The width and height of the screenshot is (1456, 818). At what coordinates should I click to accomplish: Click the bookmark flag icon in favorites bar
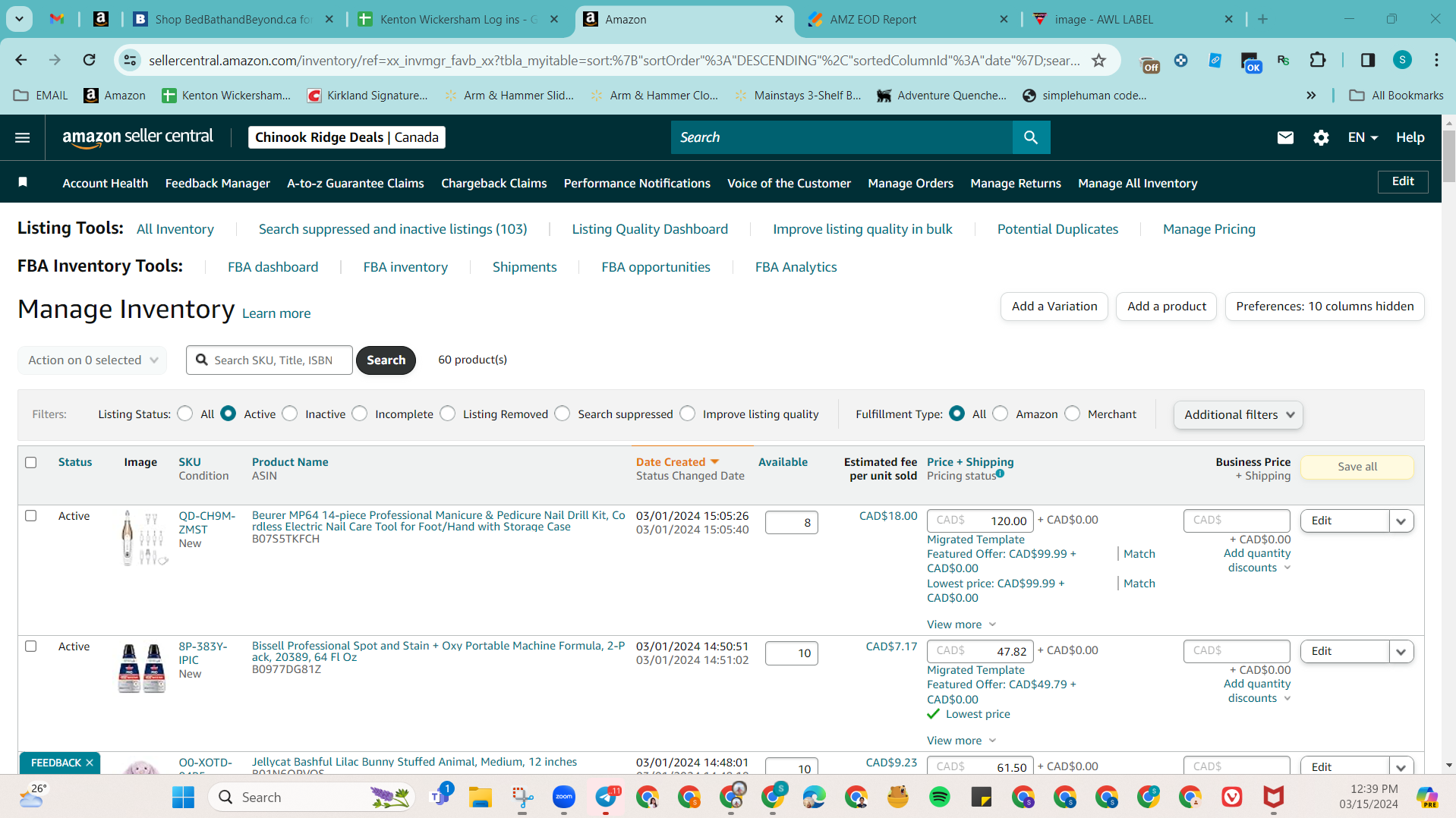pyautogui.click(x=23, y=182)
